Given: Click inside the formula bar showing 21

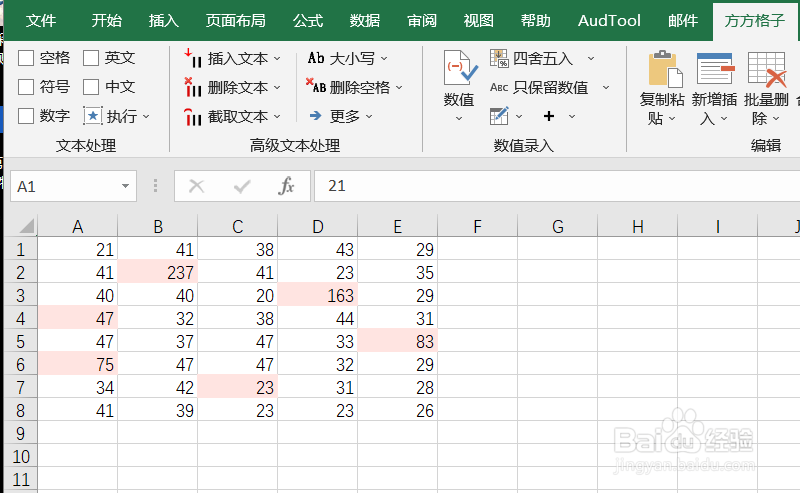Looking at the screenshot, I should (556, 186).
